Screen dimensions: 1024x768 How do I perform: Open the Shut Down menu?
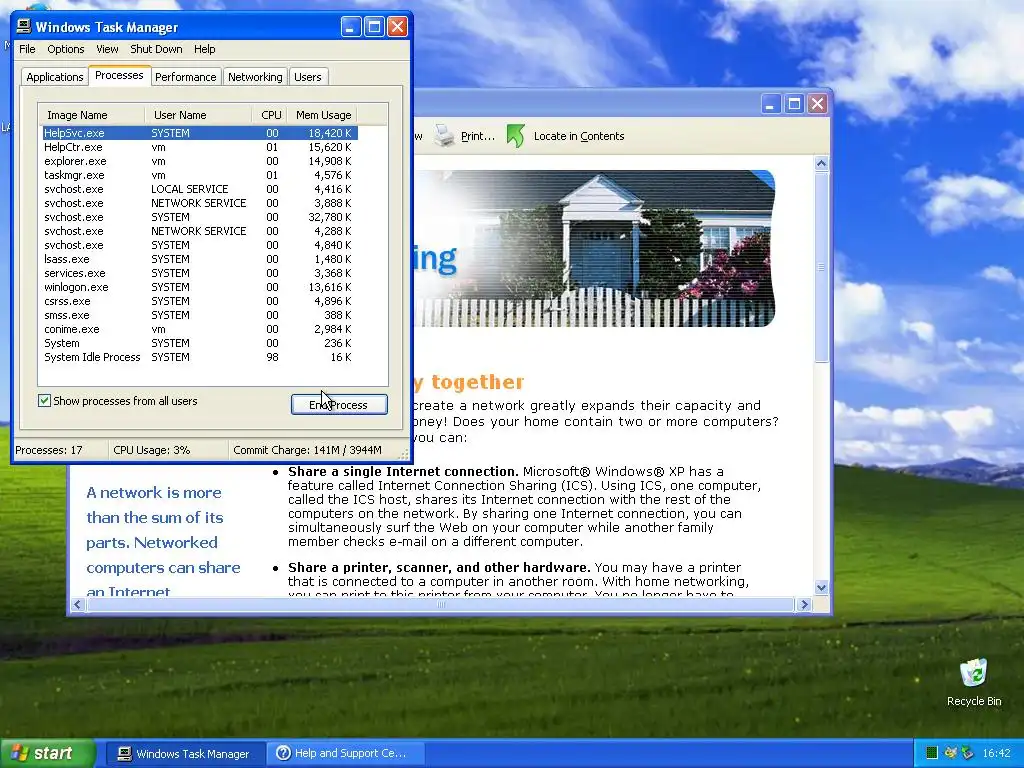click(x=156, y=49)
